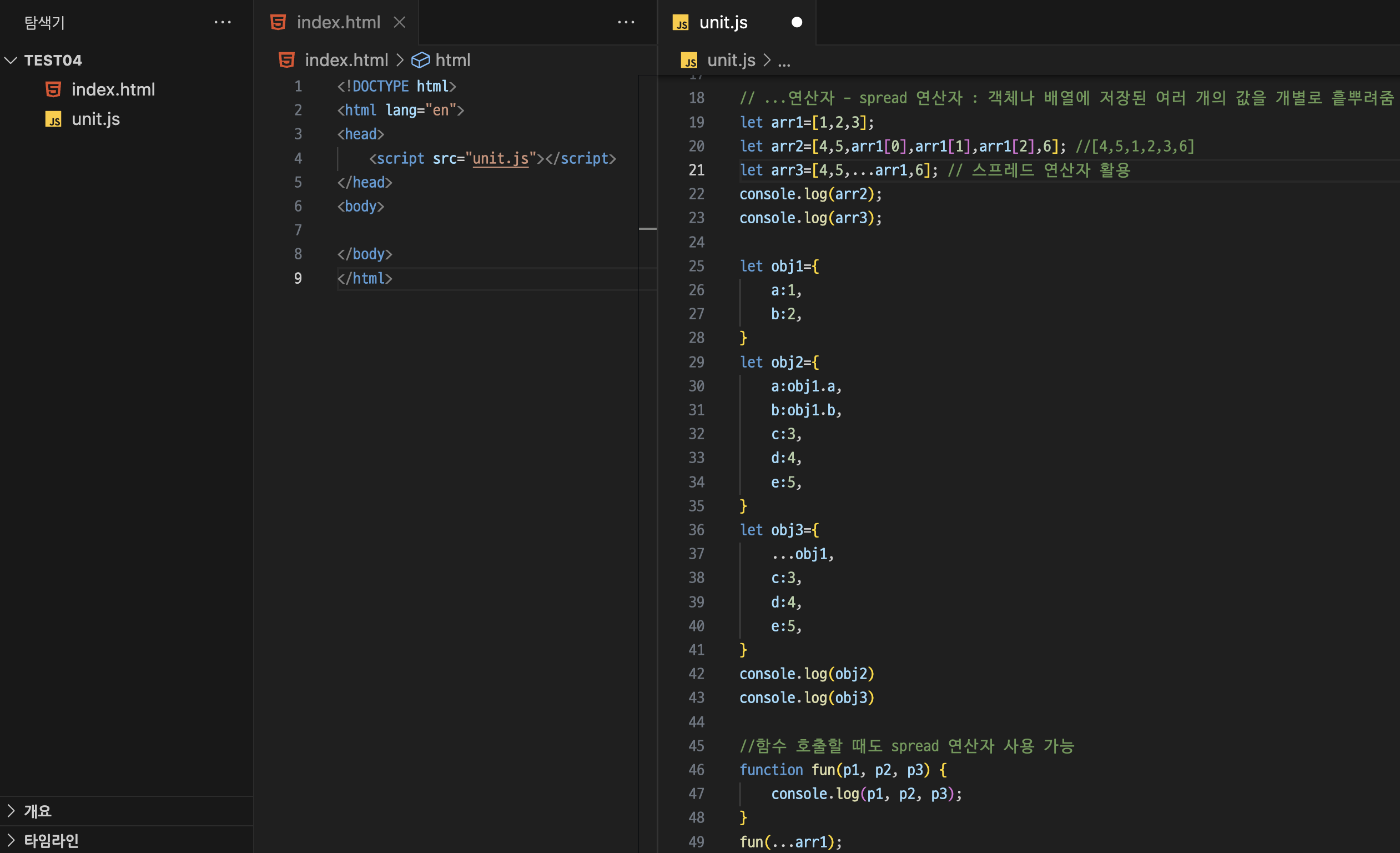The width and height of the screenshot is (1400, 853).
Task: Click the let obj1={ declaration
Action: 779,266
